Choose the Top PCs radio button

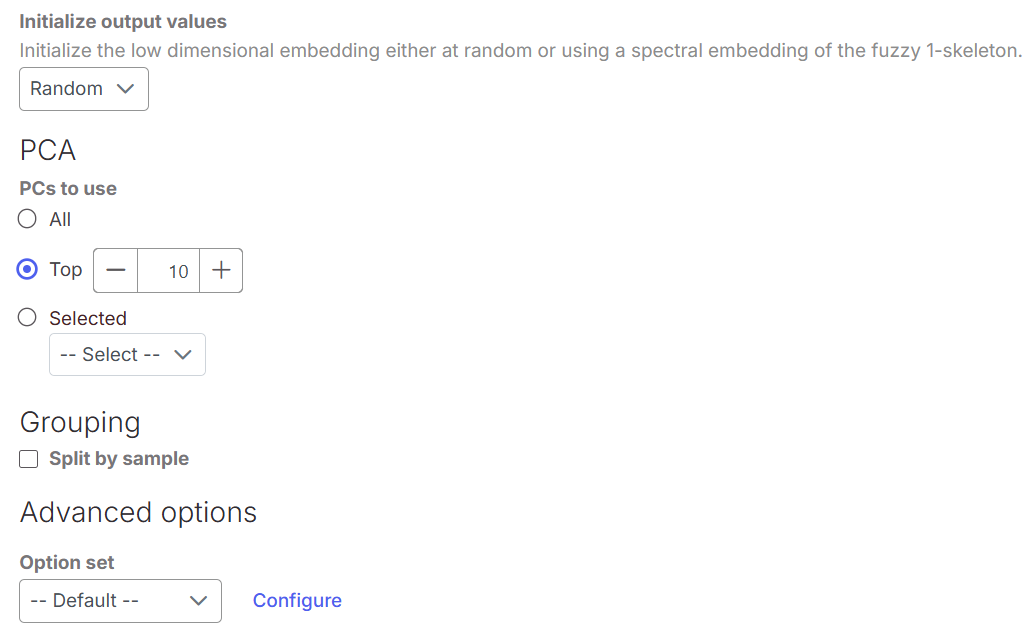pyautogui.click(x=28, y=270)
